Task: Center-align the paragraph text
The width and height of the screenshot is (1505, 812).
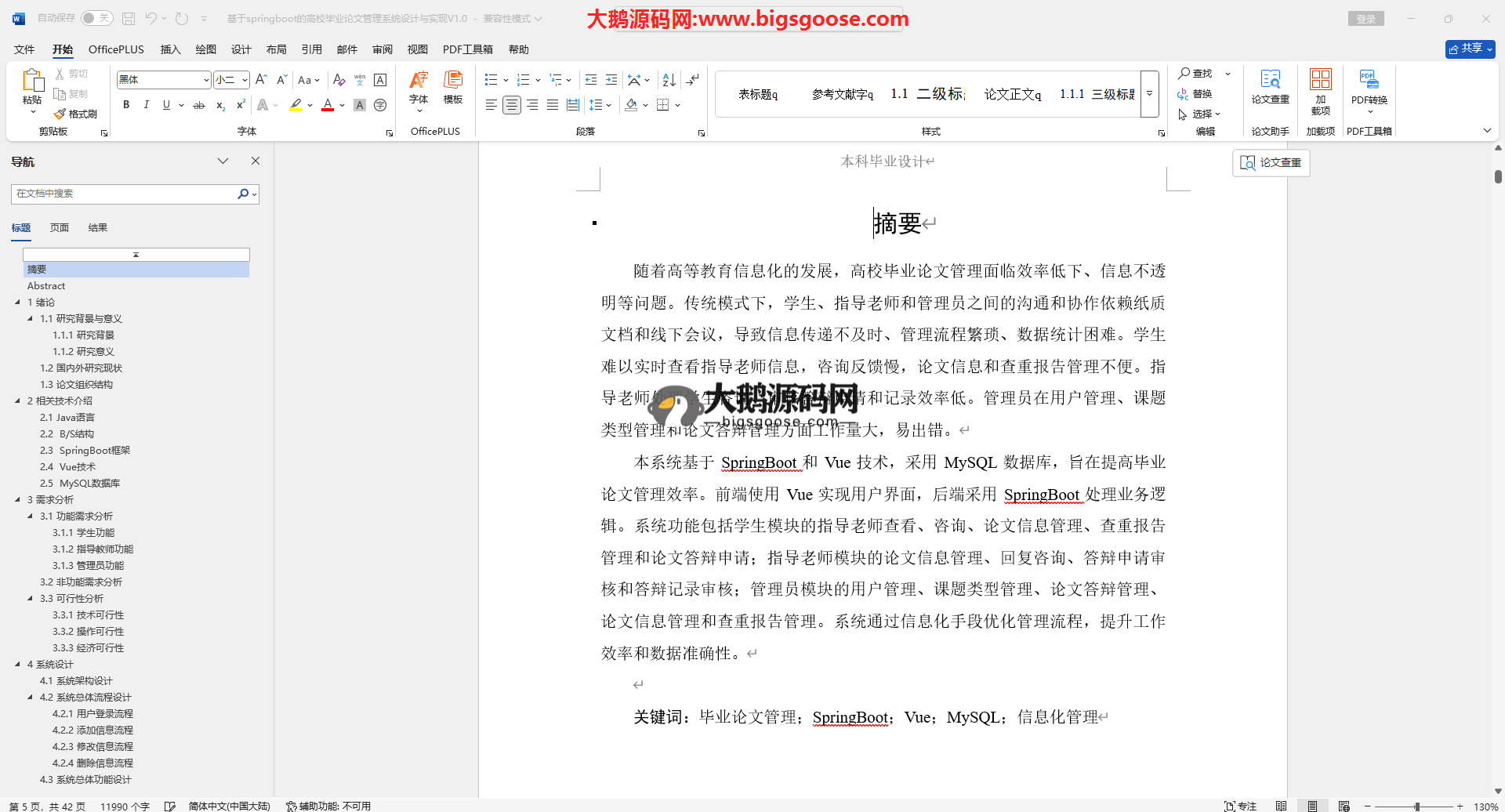Action: click(511, 105)
